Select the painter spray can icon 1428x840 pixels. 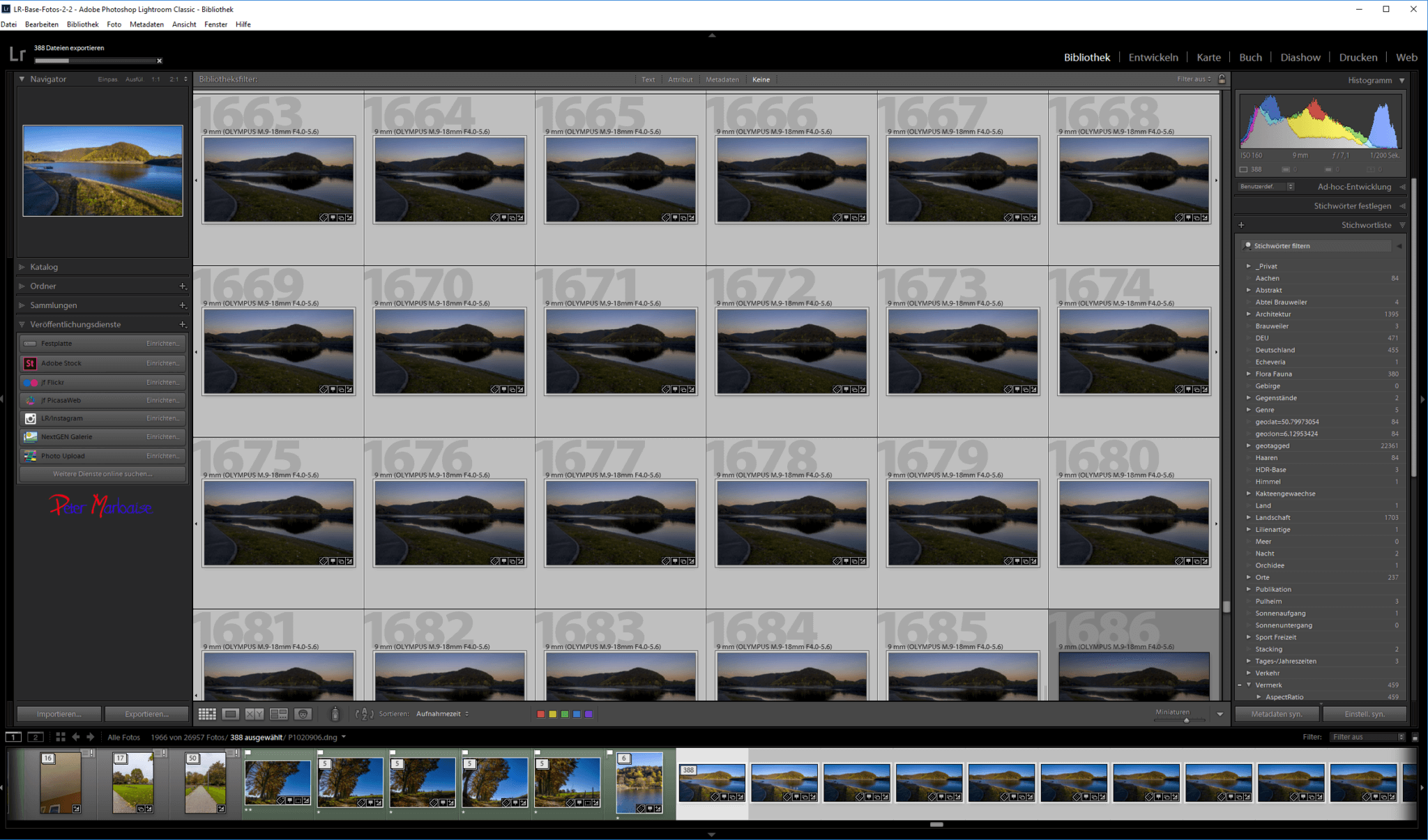[336, 713]
